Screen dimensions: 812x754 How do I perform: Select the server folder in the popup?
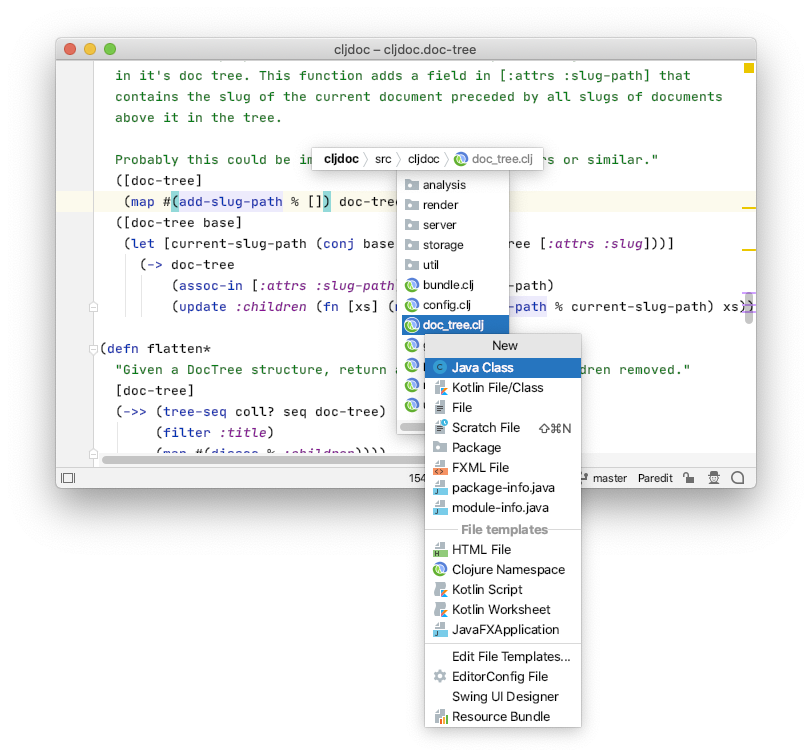(x=455, y=225)
